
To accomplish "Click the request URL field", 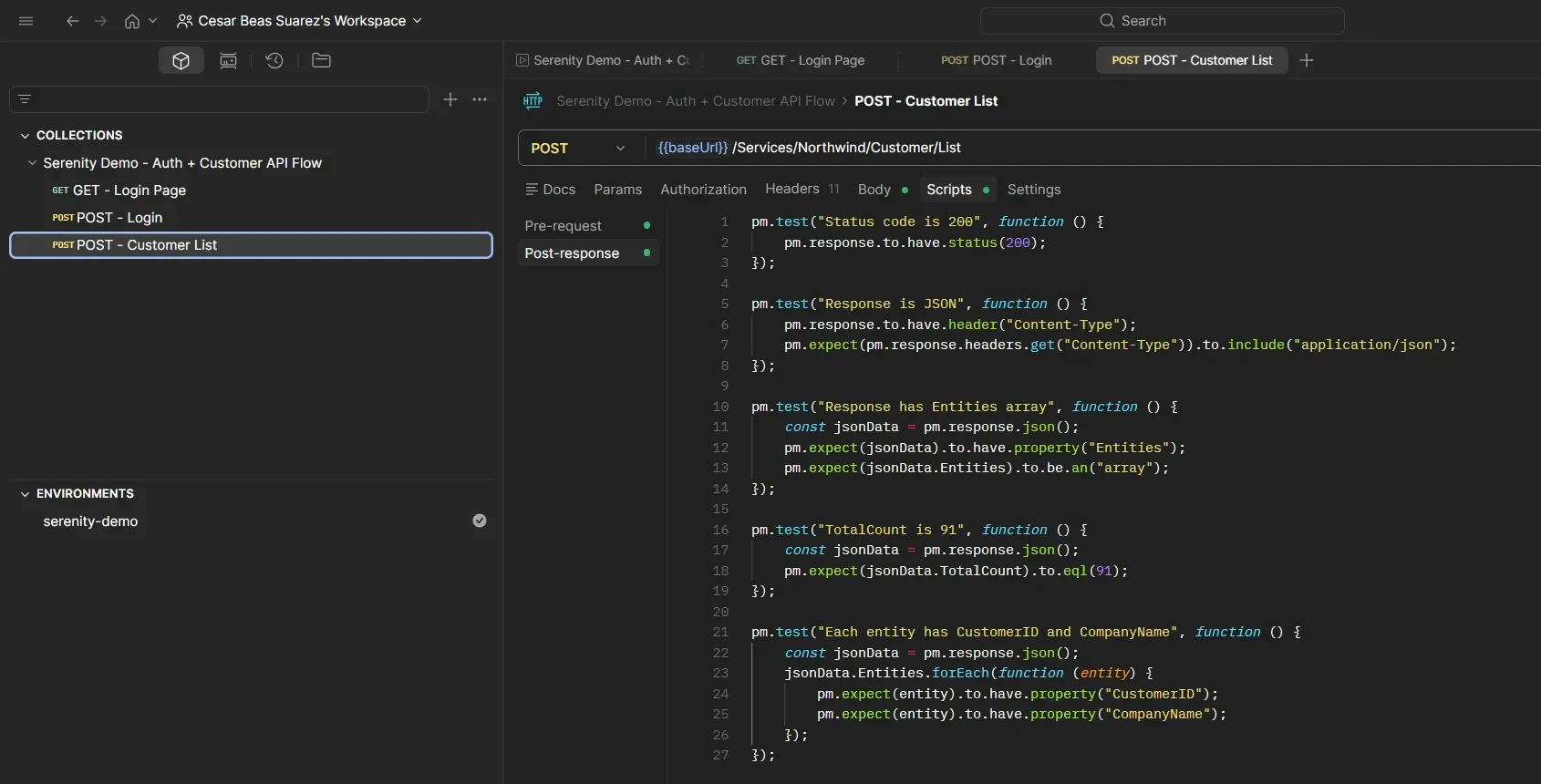I will click(1094, 148).
